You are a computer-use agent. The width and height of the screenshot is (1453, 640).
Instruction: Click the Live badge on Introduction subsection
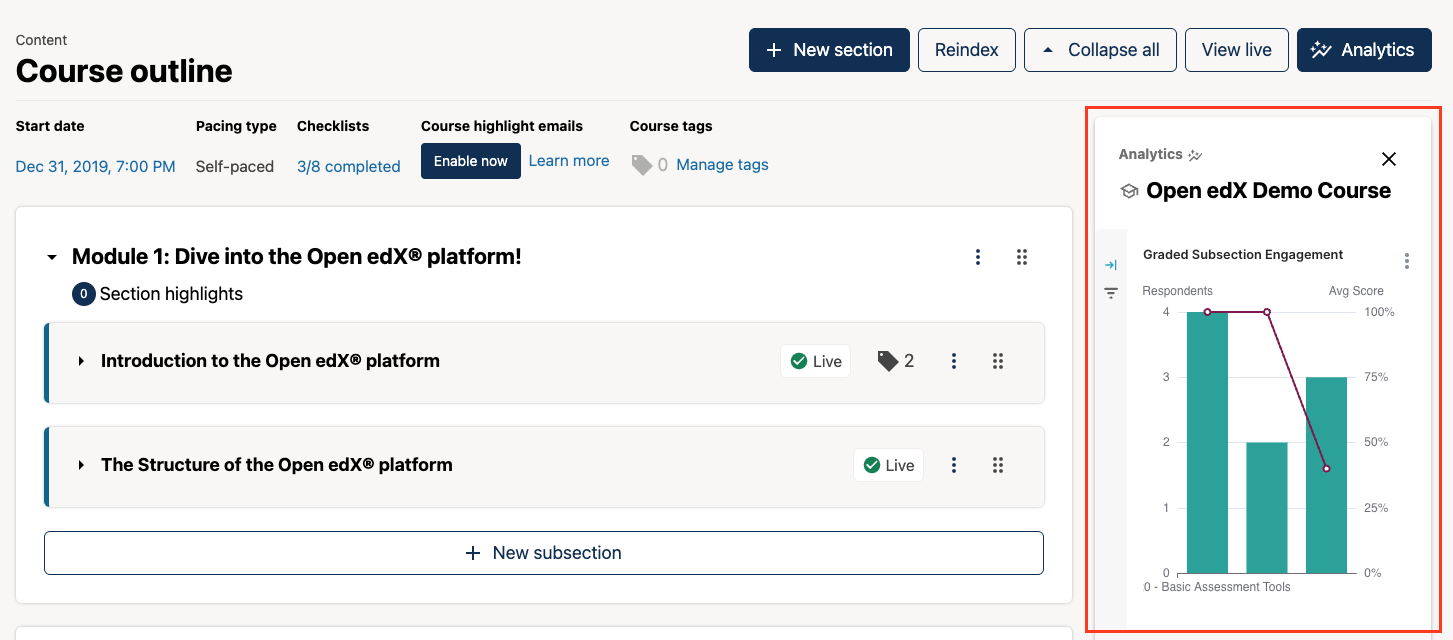point(815,361)
